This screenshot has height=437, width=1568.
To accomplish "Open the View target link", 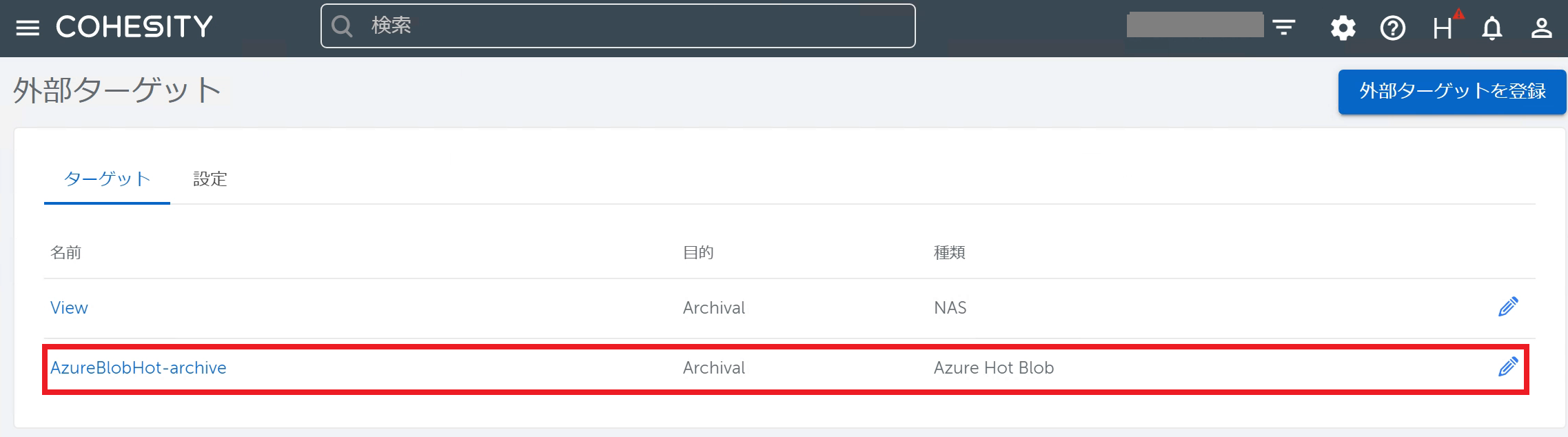I will pos(69,308).
